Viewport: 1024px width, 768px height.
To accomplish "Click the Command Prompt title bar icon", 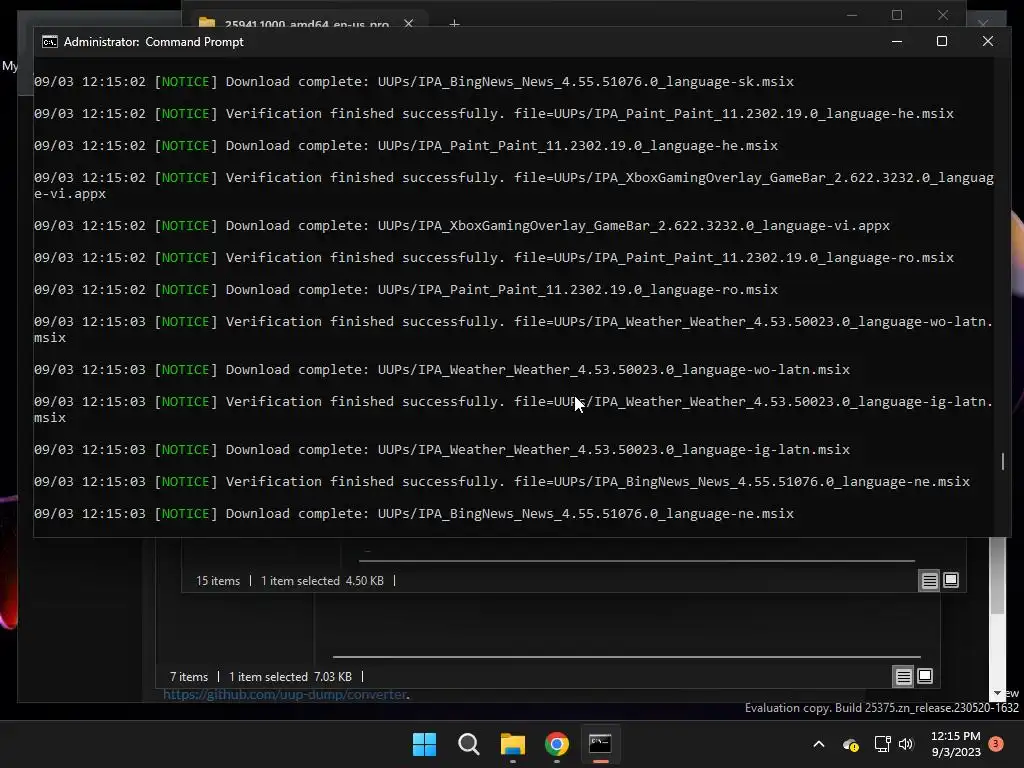I will (50, 42).
